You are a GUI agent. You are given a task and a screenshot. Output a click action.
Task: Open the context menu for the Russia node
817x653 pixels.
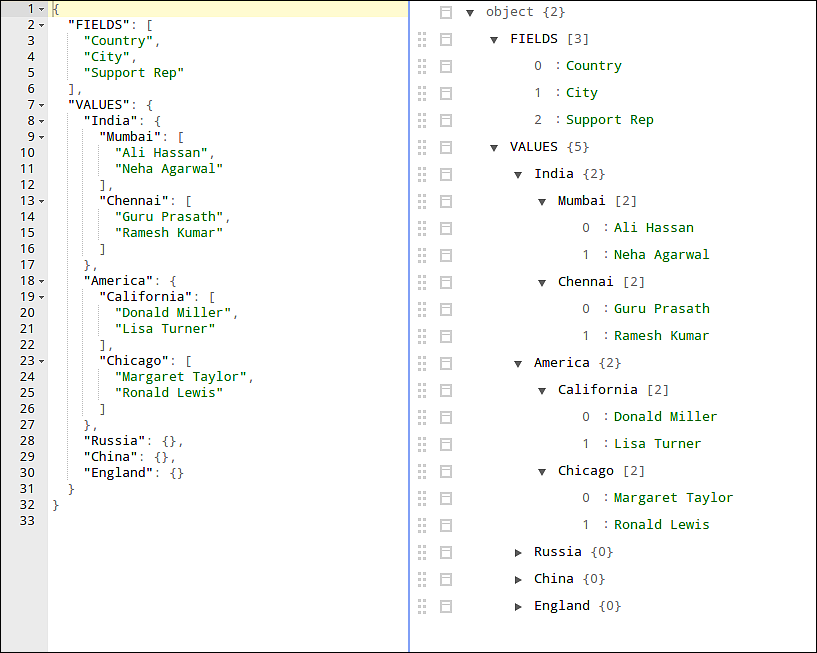[445, 551]
